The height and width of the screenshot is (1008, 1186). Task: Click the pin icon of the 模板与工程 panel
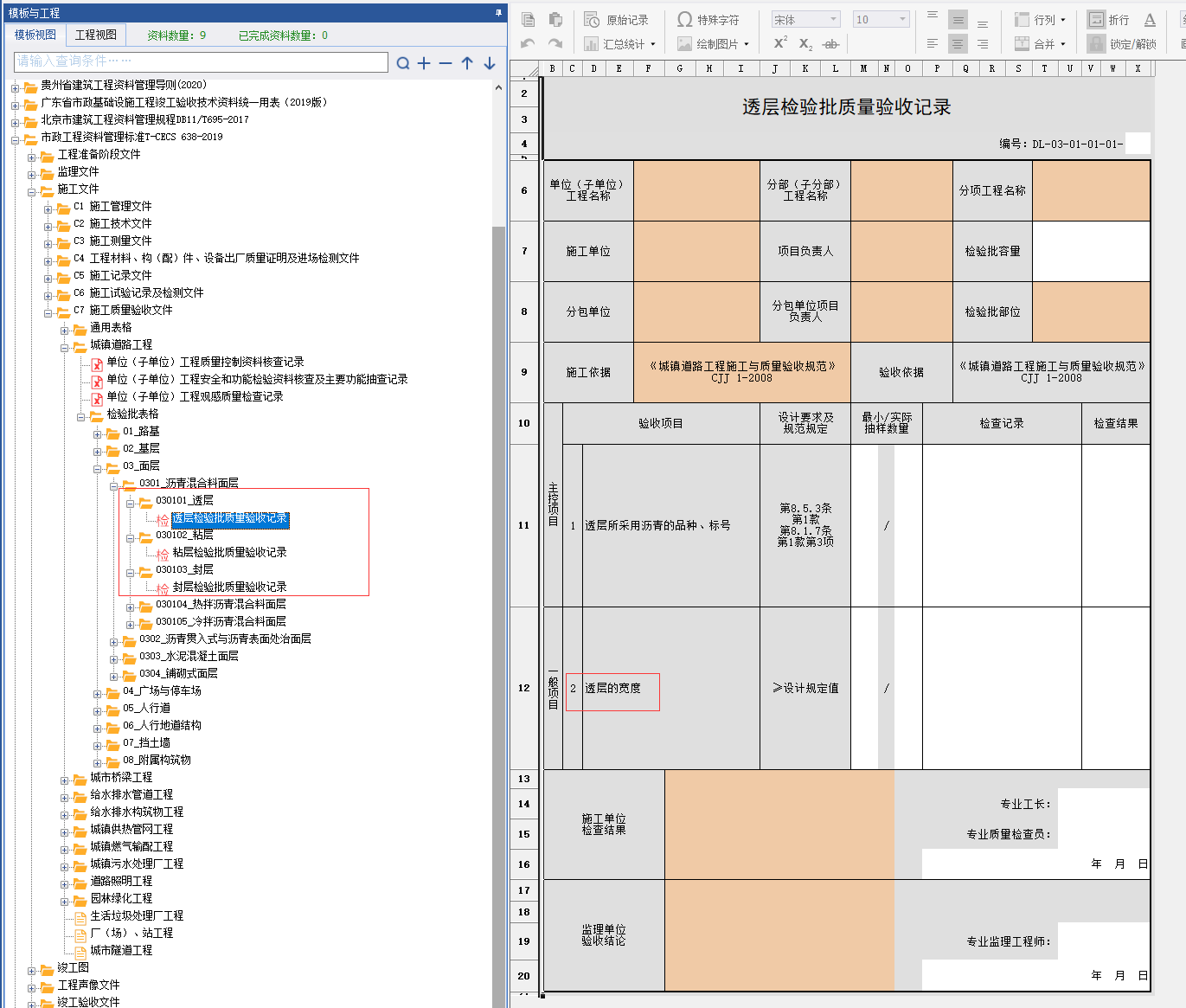click(x=498, y=12)
